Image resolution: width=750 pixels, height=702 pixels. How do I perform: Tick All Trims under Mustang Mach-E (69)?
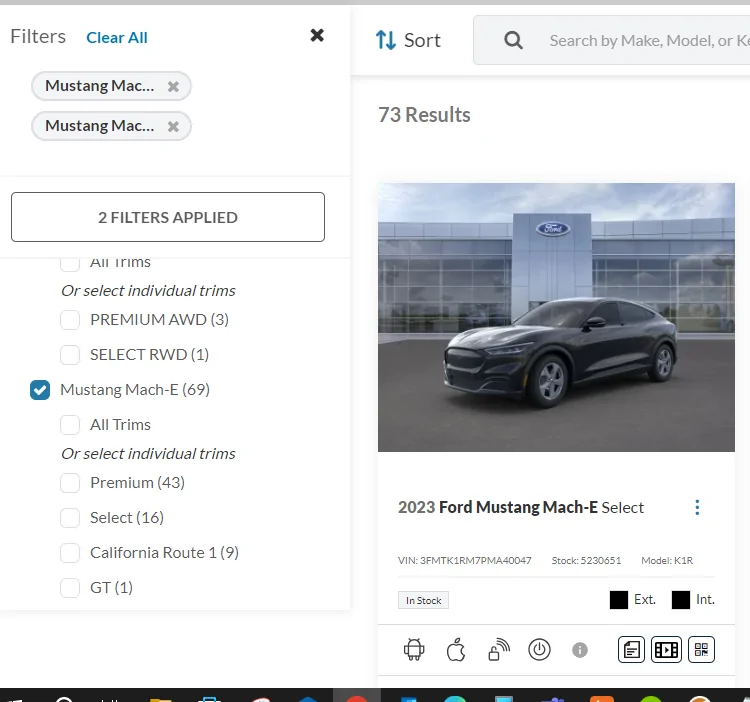[x=70, y=425]
